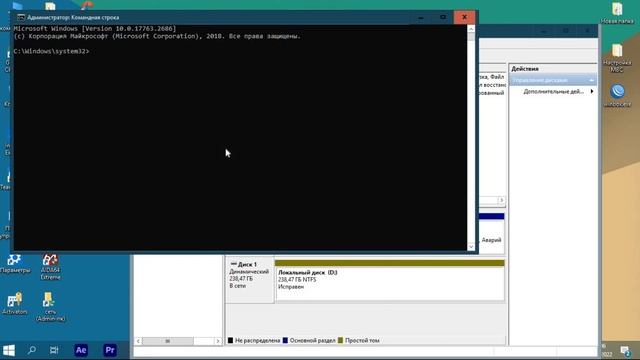Open the Параметры desktop shortcut
The height and width of the screenshot is (360, 640).
(x=15, y=263)
